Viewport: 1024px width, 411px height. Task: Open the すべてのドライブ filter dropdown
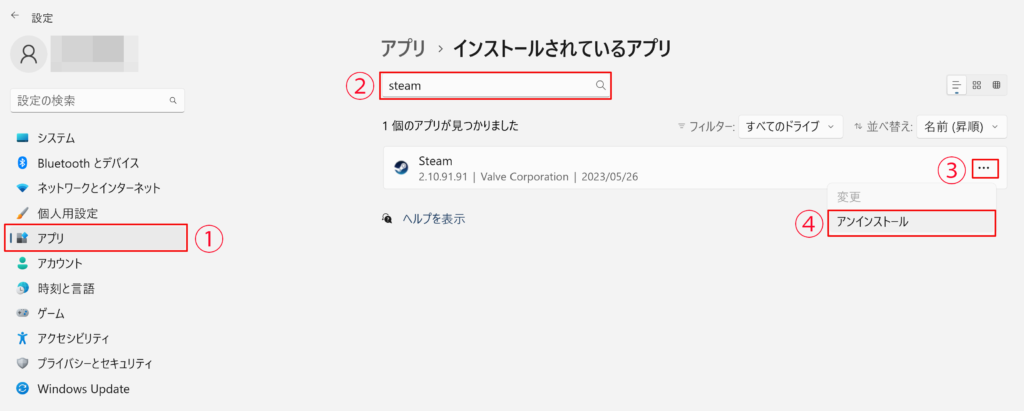pos(790,127)
